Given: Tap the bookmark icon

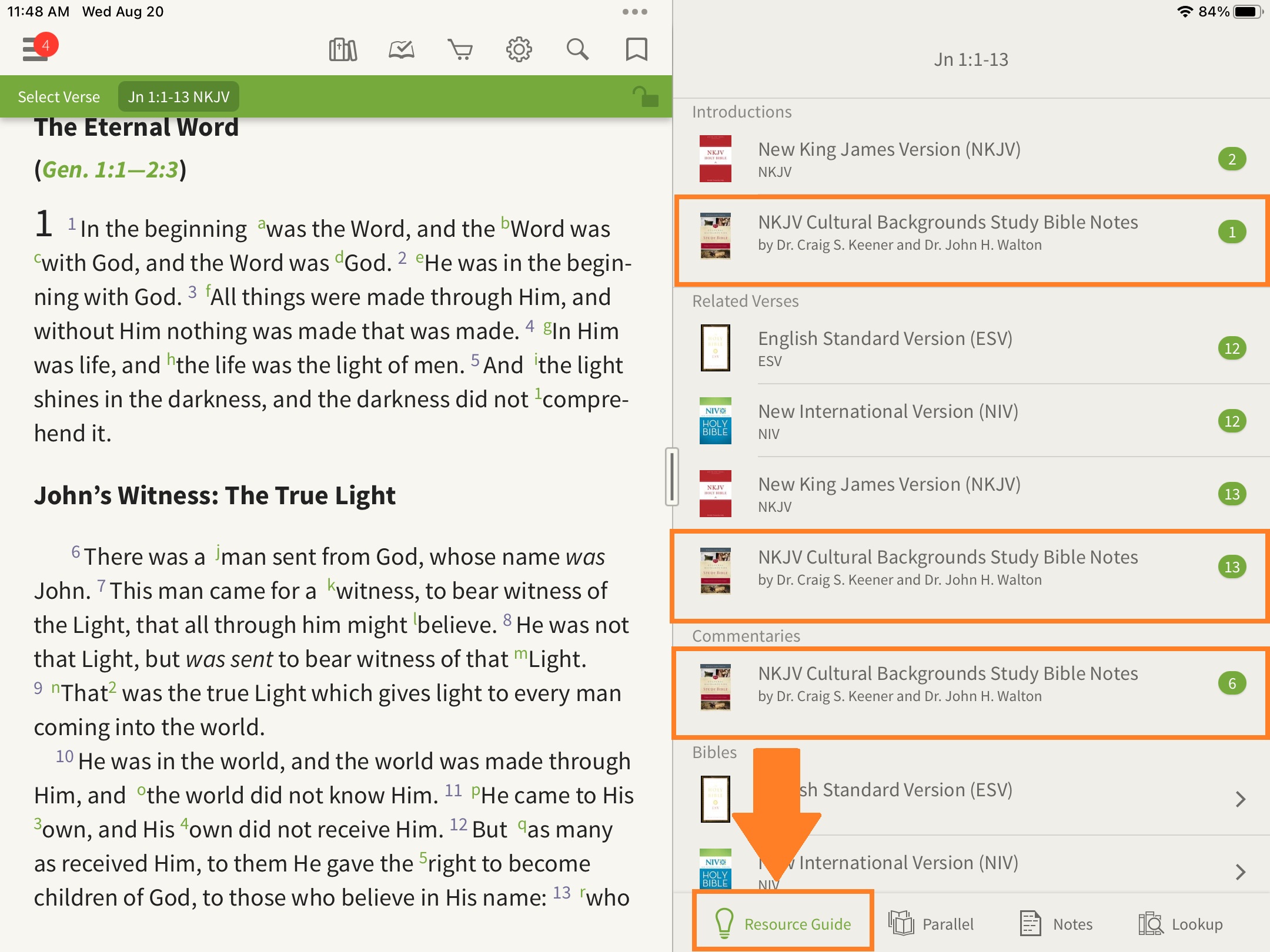Looking at the screenshot, I should 636,50.
